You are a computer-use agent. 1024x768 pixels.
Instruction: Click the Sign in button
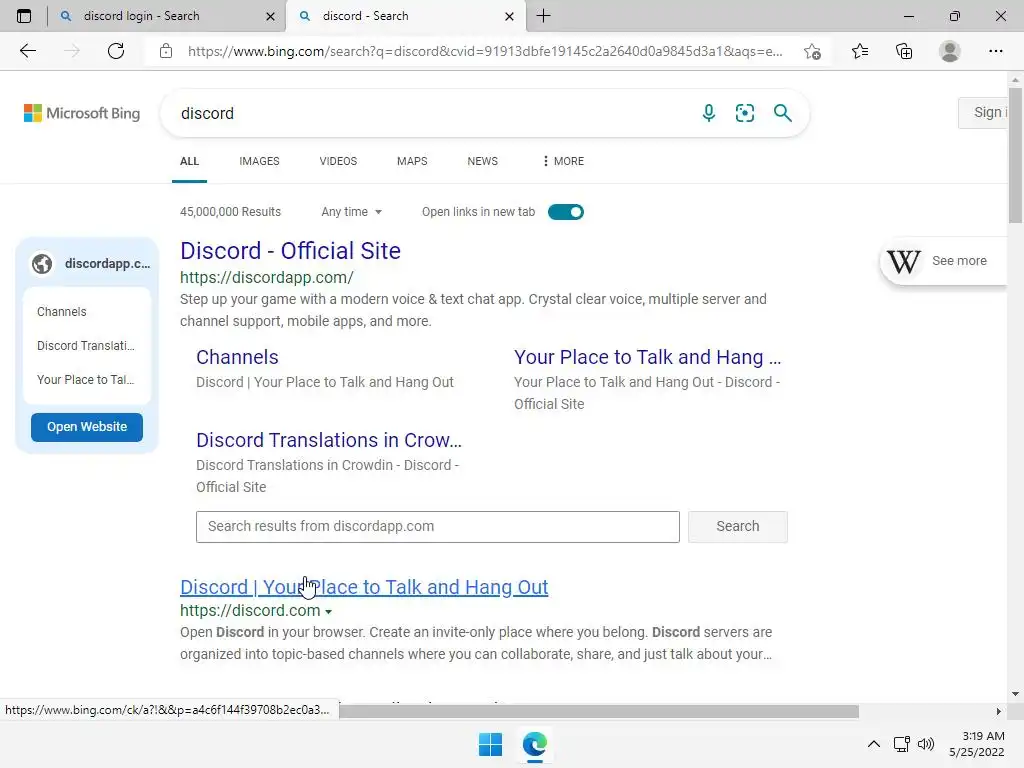point(983,112)
